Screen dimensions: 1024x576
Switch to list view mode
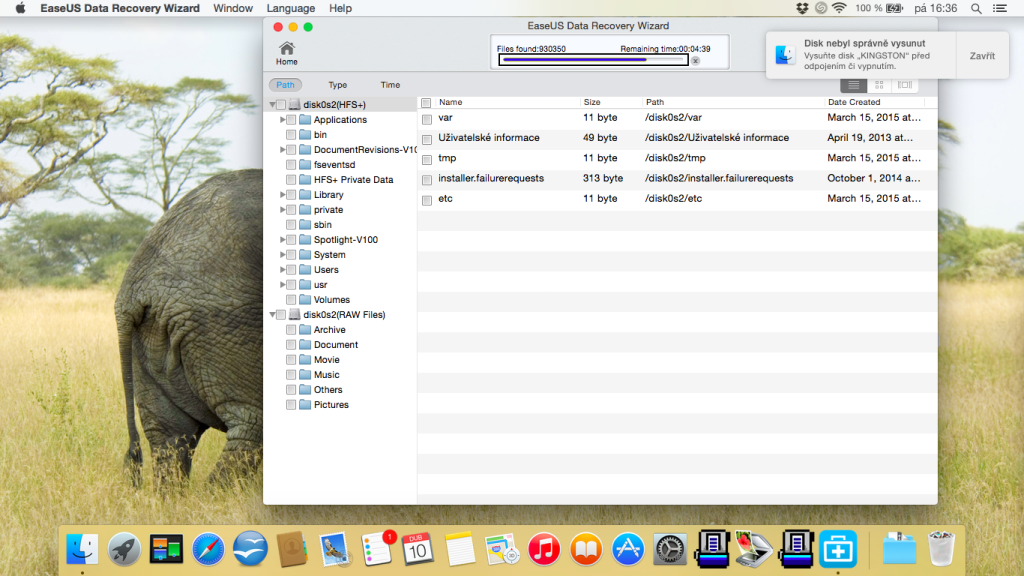point(853,85)
